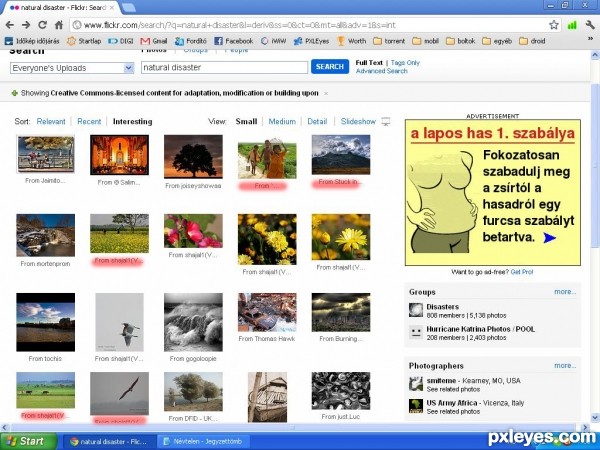Open the PXLEyes bookmark
The height and width of the screenshot is (450, 600).
click(x=311, y=41)
